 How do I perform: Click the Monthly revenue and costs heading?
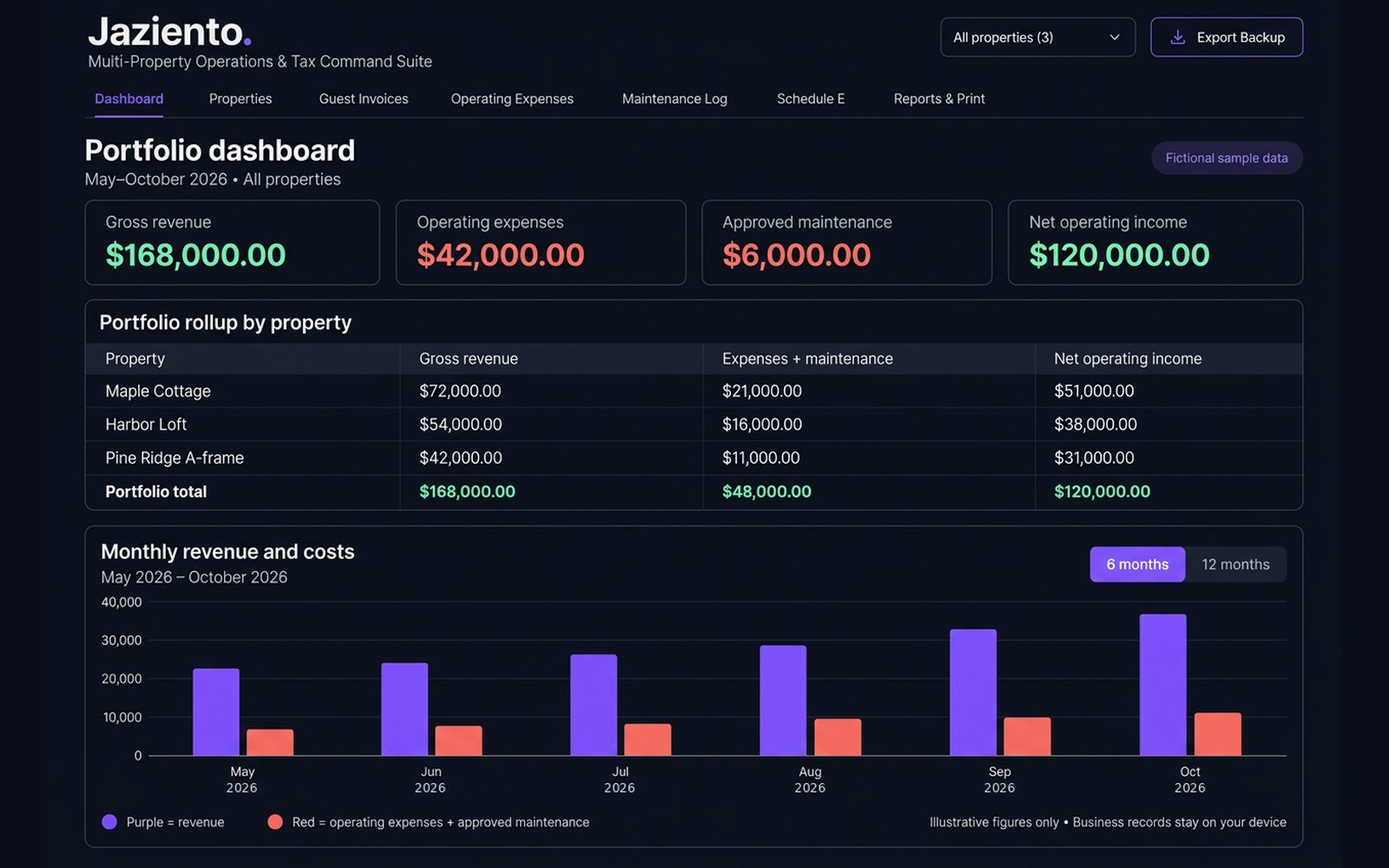[227, 552]
